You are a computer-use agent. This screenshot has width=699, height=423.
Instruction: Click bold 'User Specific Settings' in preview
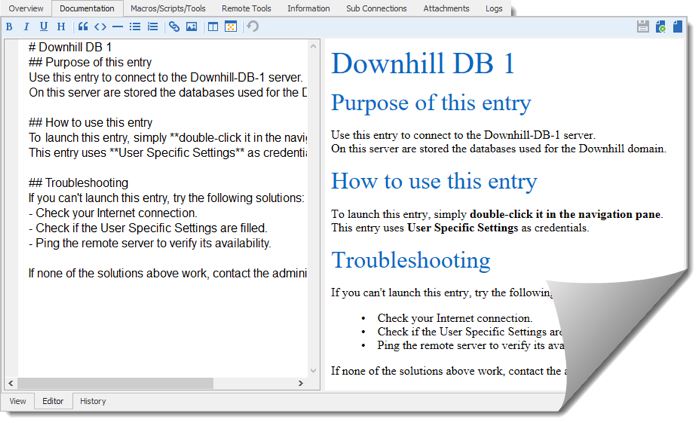463,228
